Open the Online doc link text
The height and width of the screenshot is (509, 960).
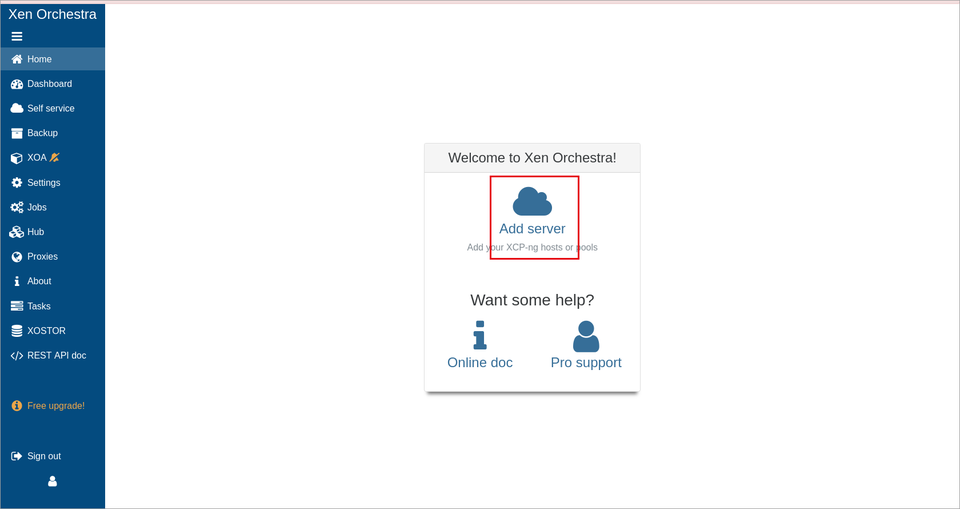click(480, 363)
